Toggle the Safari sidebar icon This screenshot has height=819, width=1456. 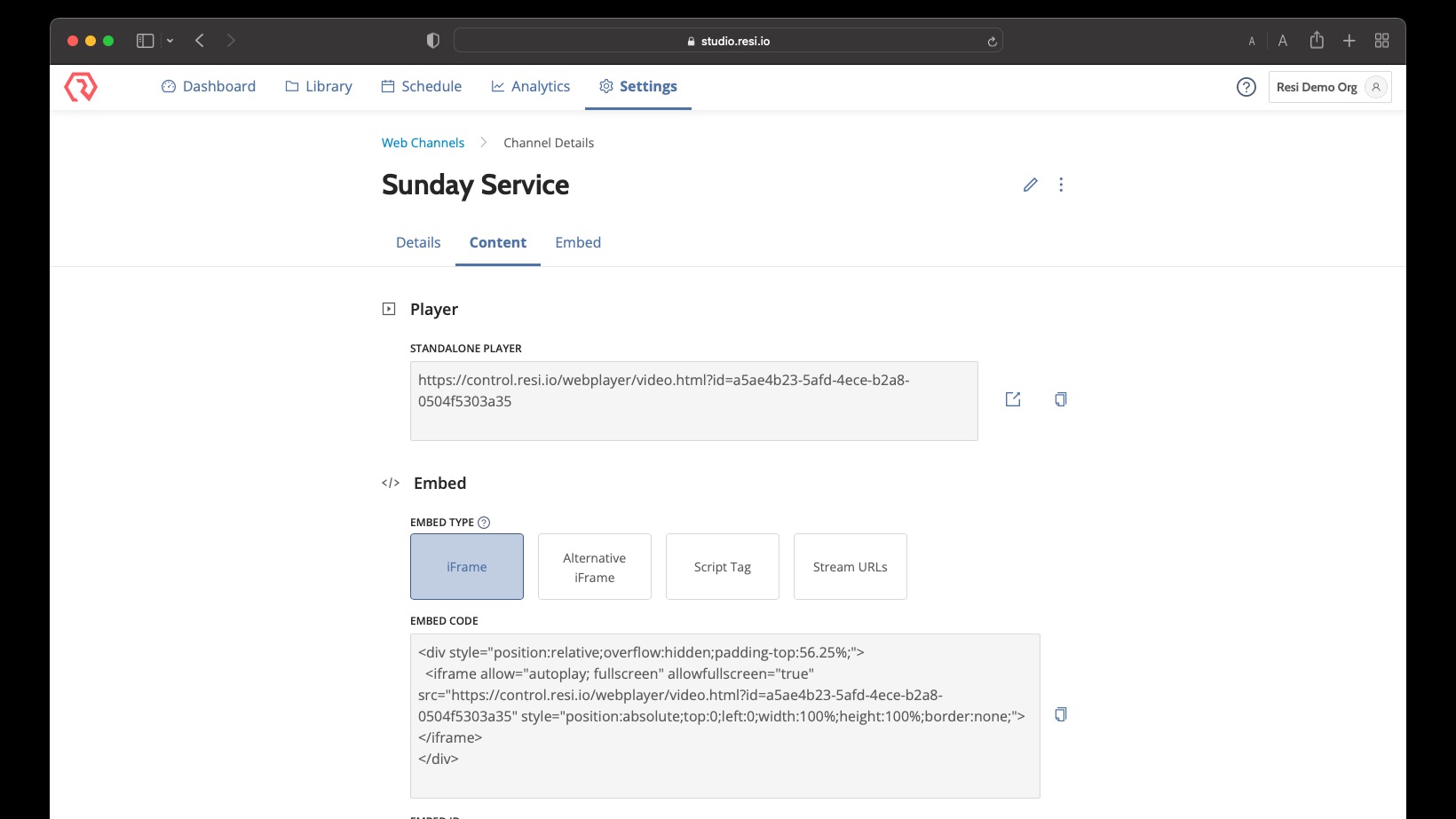tap(145, 41)
